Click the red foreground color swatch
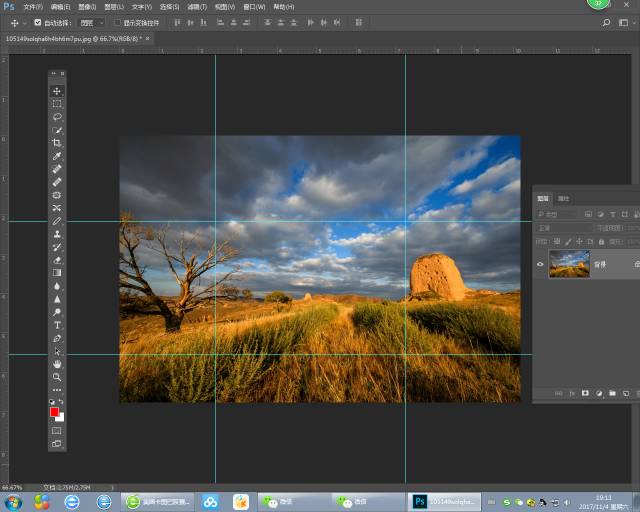 [55, 411]
